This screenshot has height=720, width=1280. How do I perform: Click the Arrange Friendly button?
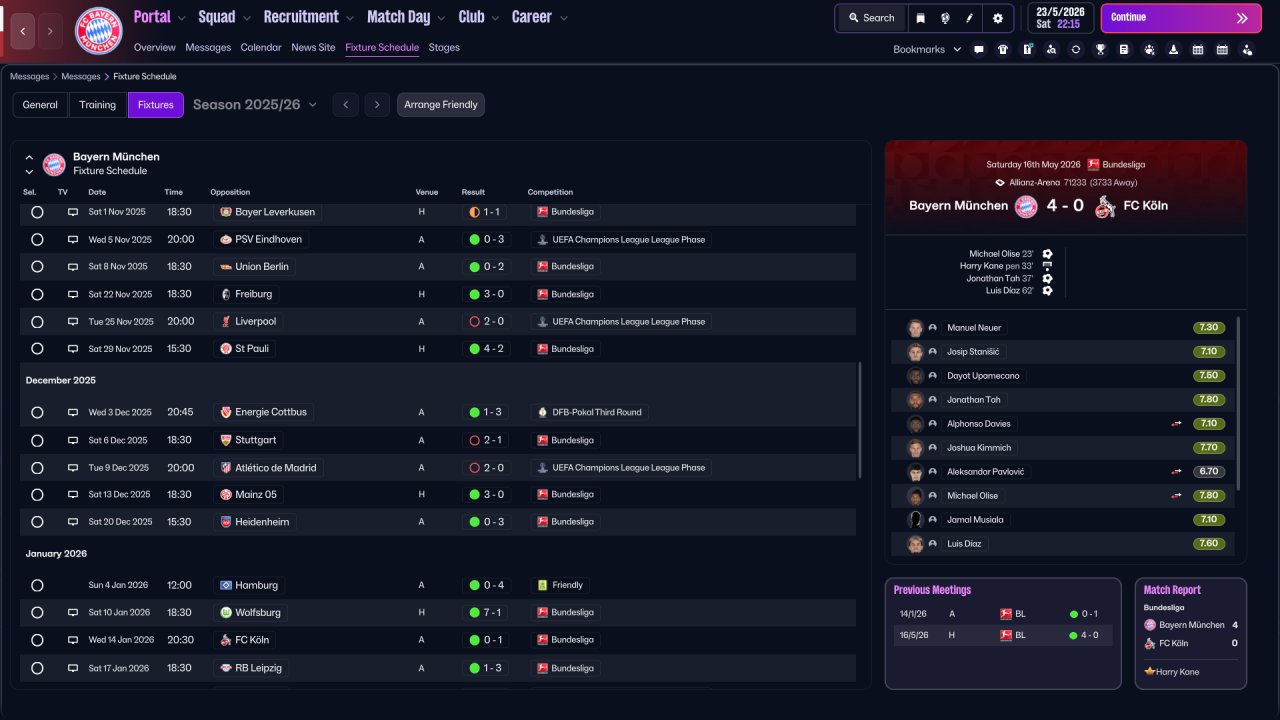441,105
